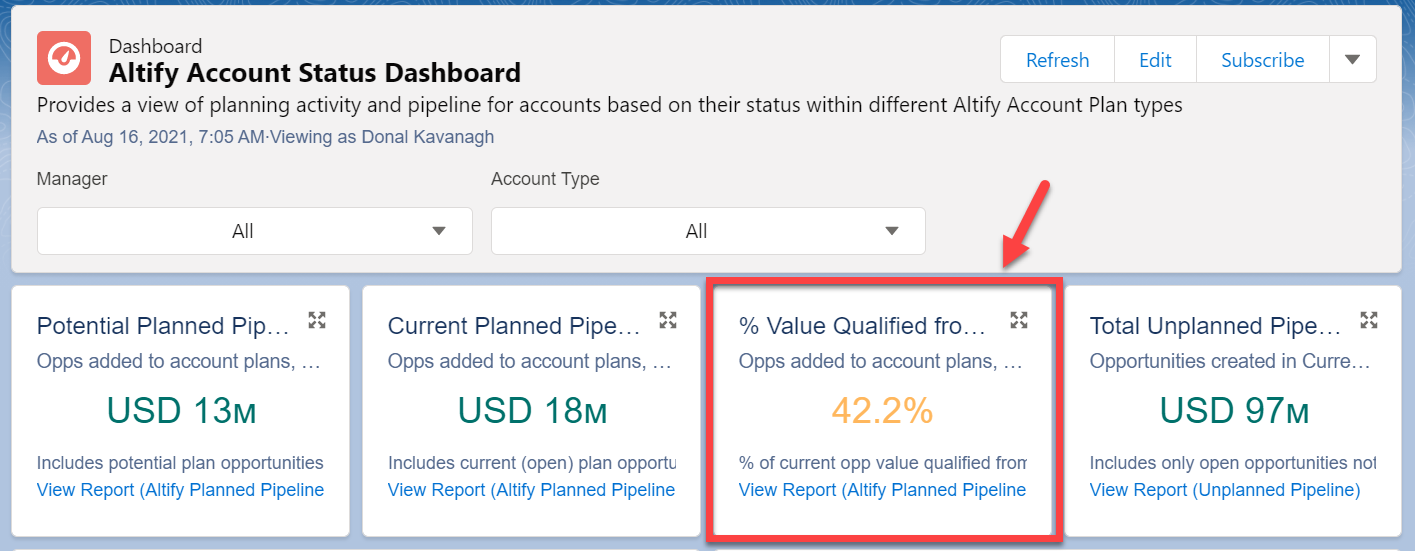Click the Altify Account Status Dashboard title
The height and width of the screenshot is (551, 1415).
tap(315, 73)
